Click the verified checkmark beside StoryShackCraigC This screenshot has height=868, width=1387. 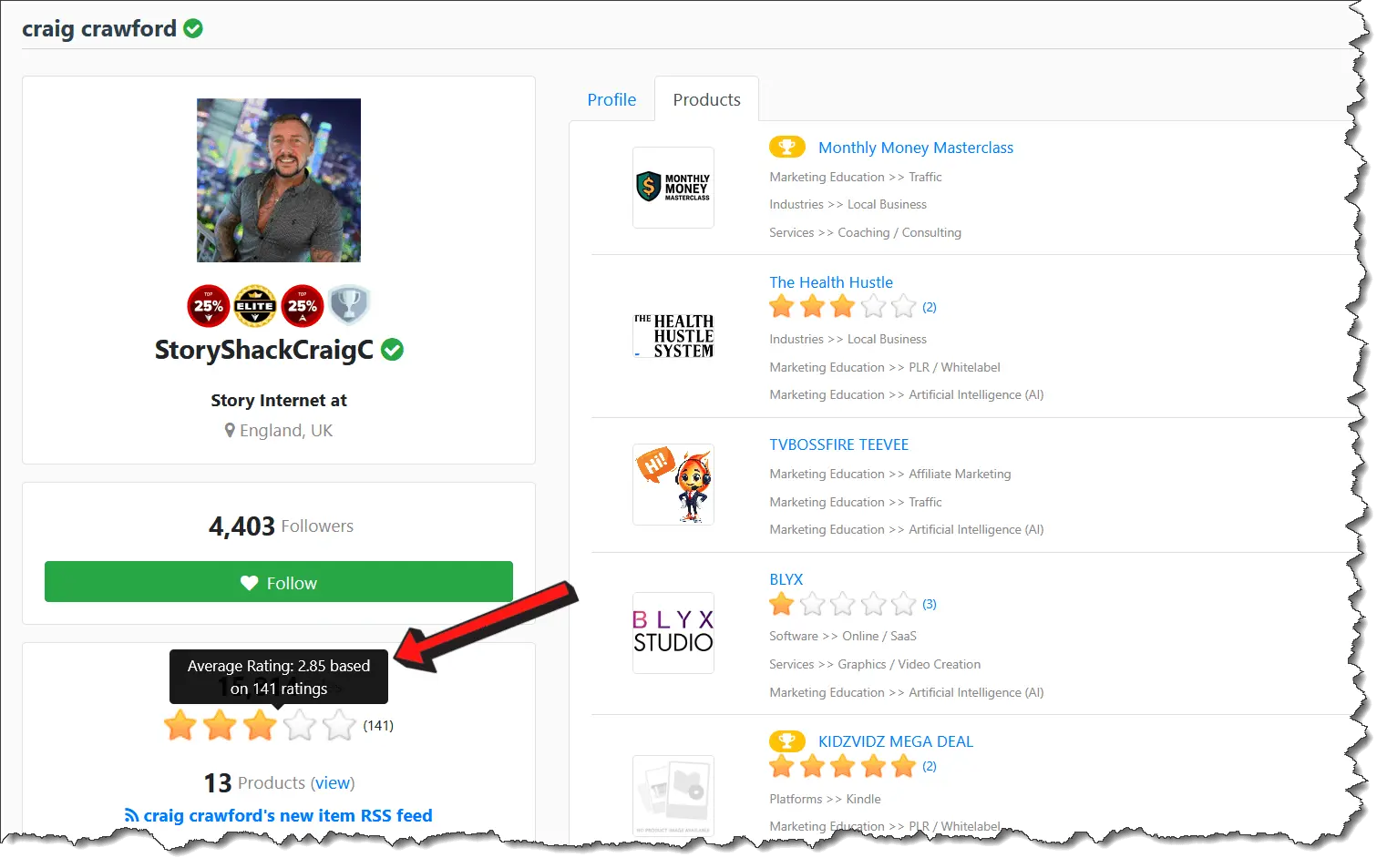[392, 350]
